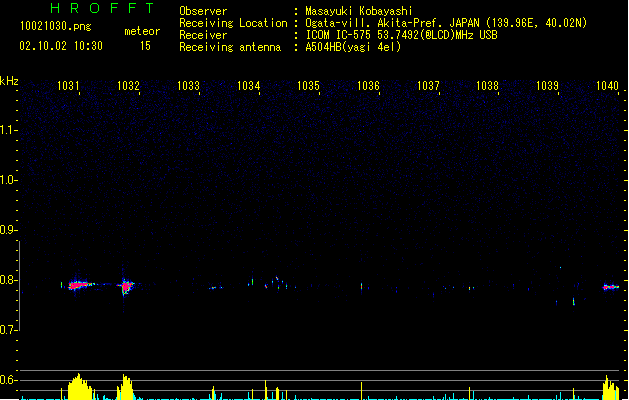
Task: Click the yellow amplitude peak below 1032
Action: pyautogui.click(x=125, y=387)
